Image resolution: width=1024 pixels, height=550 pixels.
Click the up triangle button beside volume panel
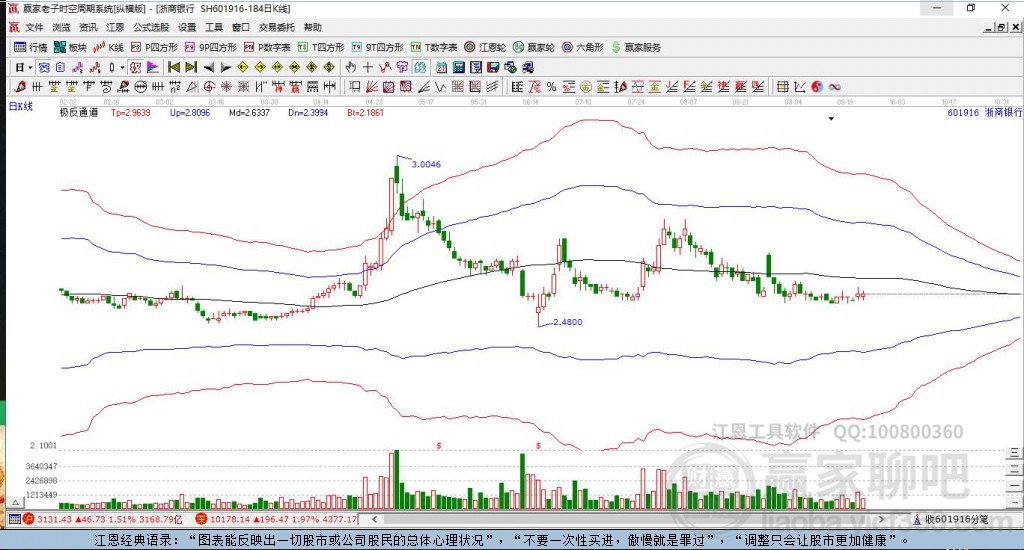(x=16, y=503)
